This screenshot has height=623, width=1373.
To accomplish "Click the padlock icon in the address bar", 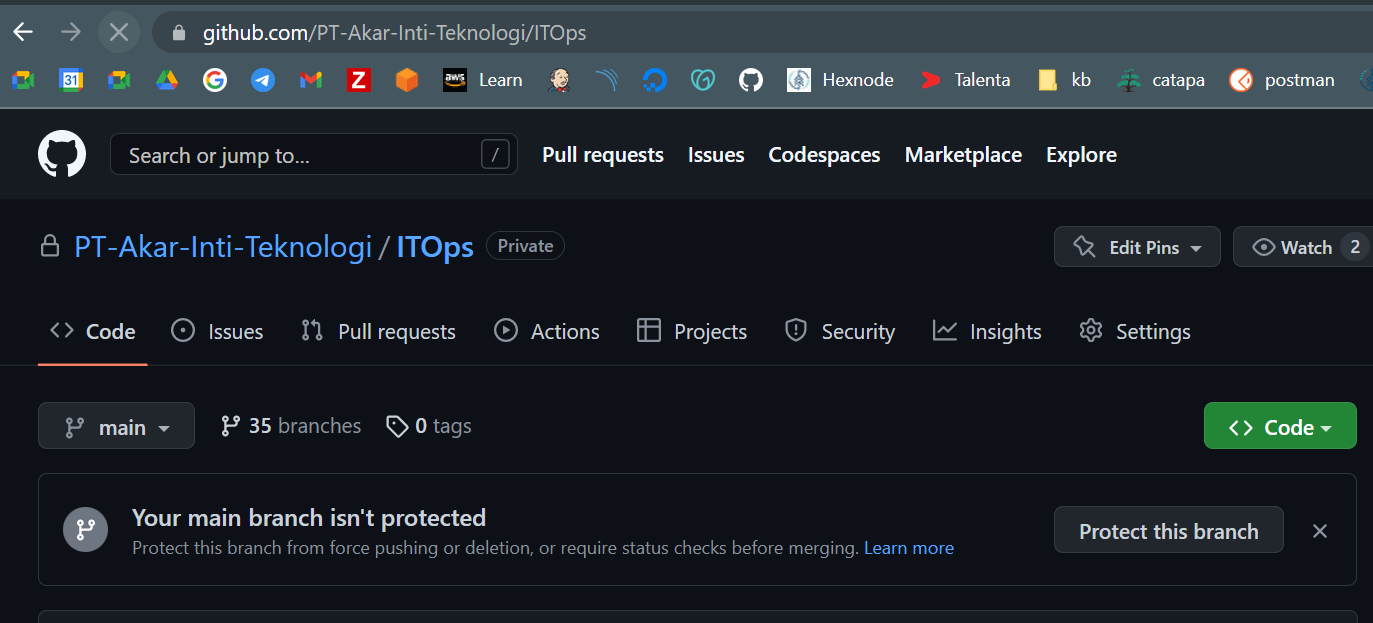I will click(178, 31).
